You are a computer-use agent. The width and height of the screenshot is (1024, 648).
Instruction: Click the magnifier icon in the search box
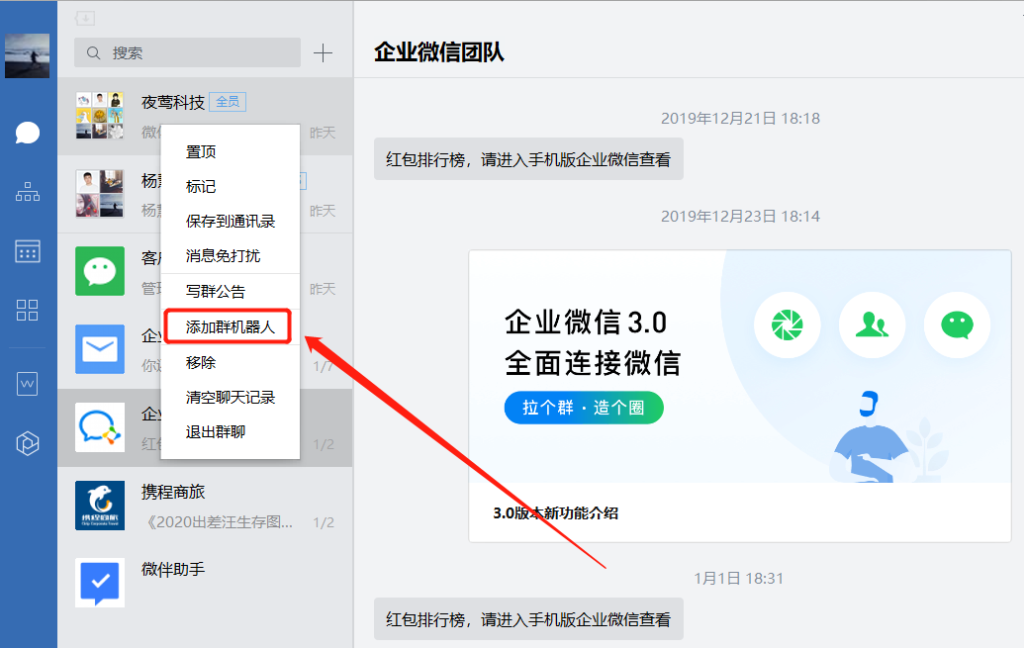94,53
